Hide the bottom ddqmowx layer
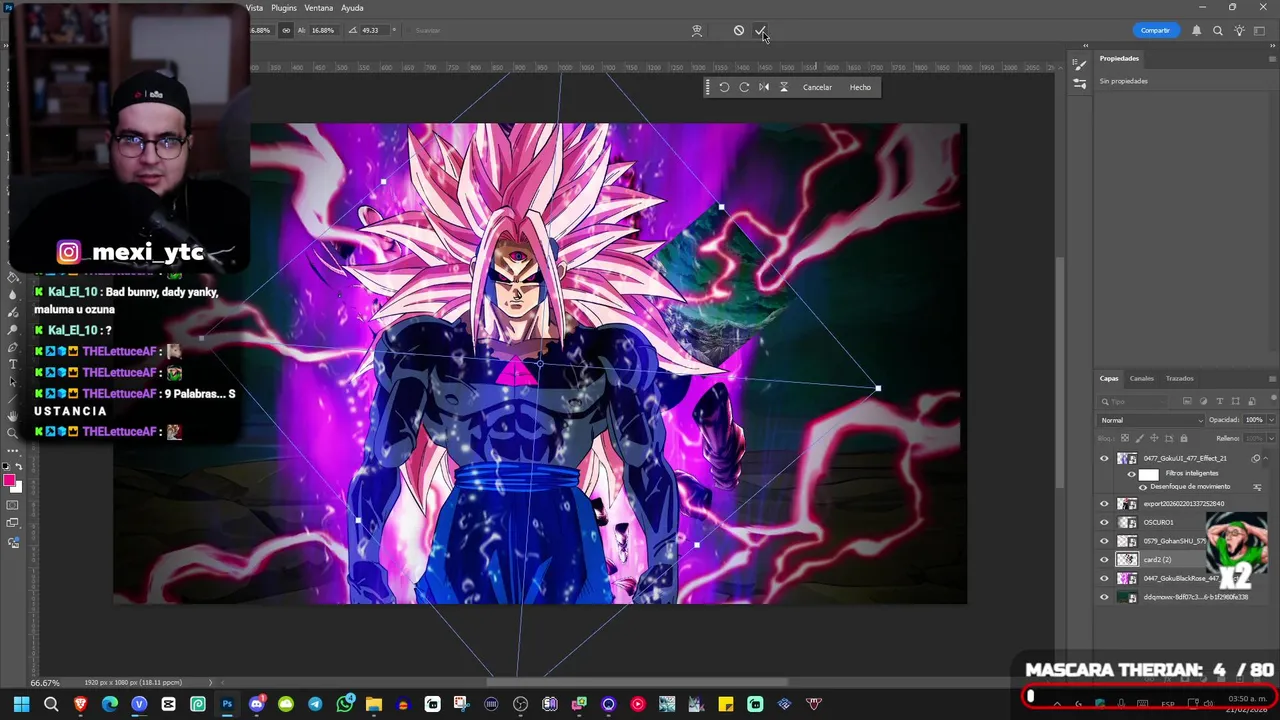Viewport: 1280px width, 720px height. click(x=1104, y=597)
